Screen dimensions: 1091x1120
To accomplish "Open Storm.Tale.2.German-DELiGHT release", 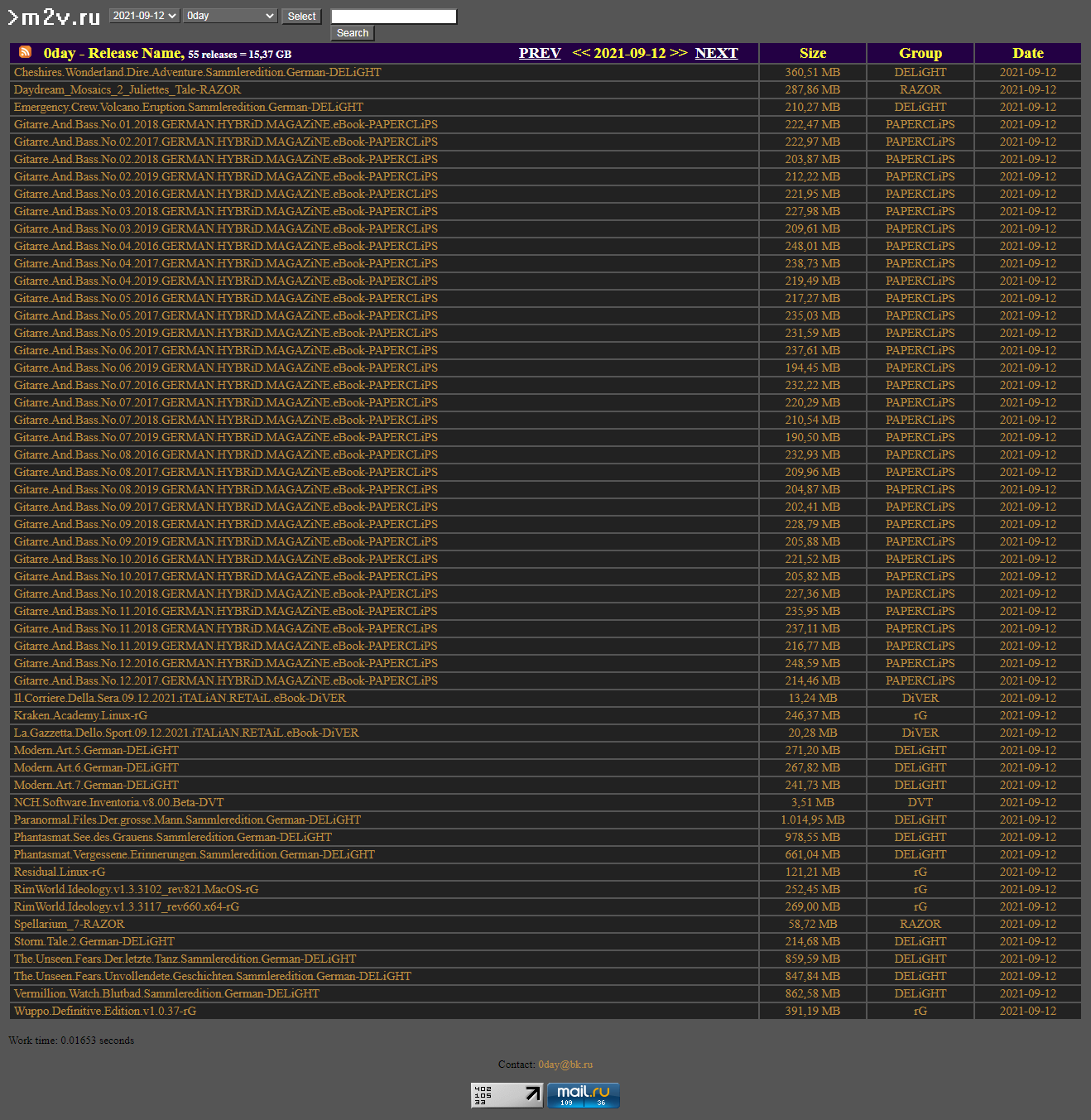I will (x=94, y=941).
